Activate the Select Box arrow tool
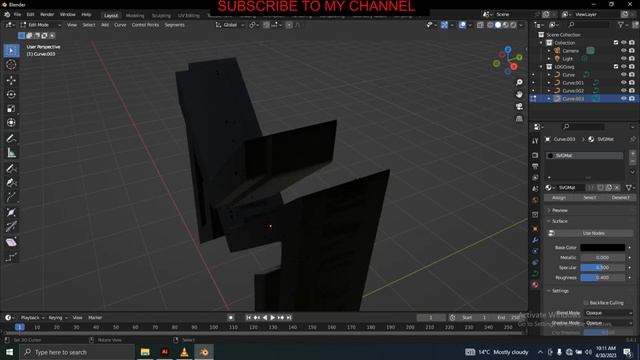 pyautogui.click(x=11, y=51)
